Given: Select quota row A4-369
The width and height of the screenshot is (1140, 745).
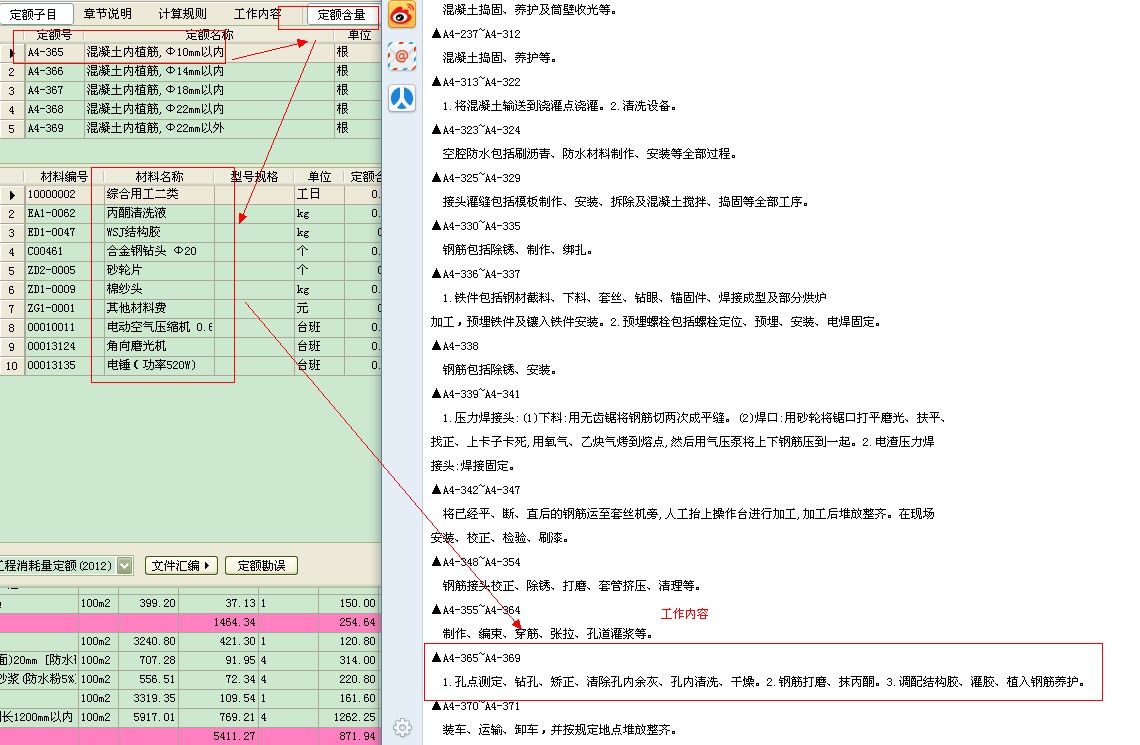Looking at the screenshot, I should [x=190, y=128].
